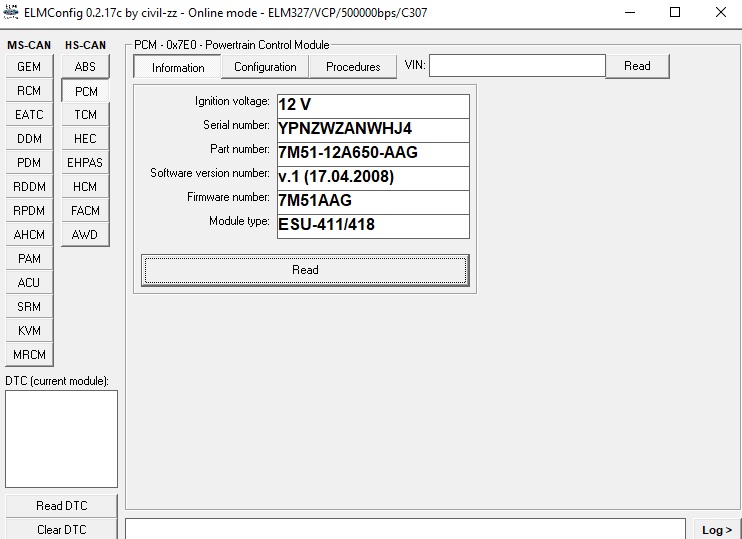Select the HEC module button
This screenshot has width=742, height=539.
(85, 139)
